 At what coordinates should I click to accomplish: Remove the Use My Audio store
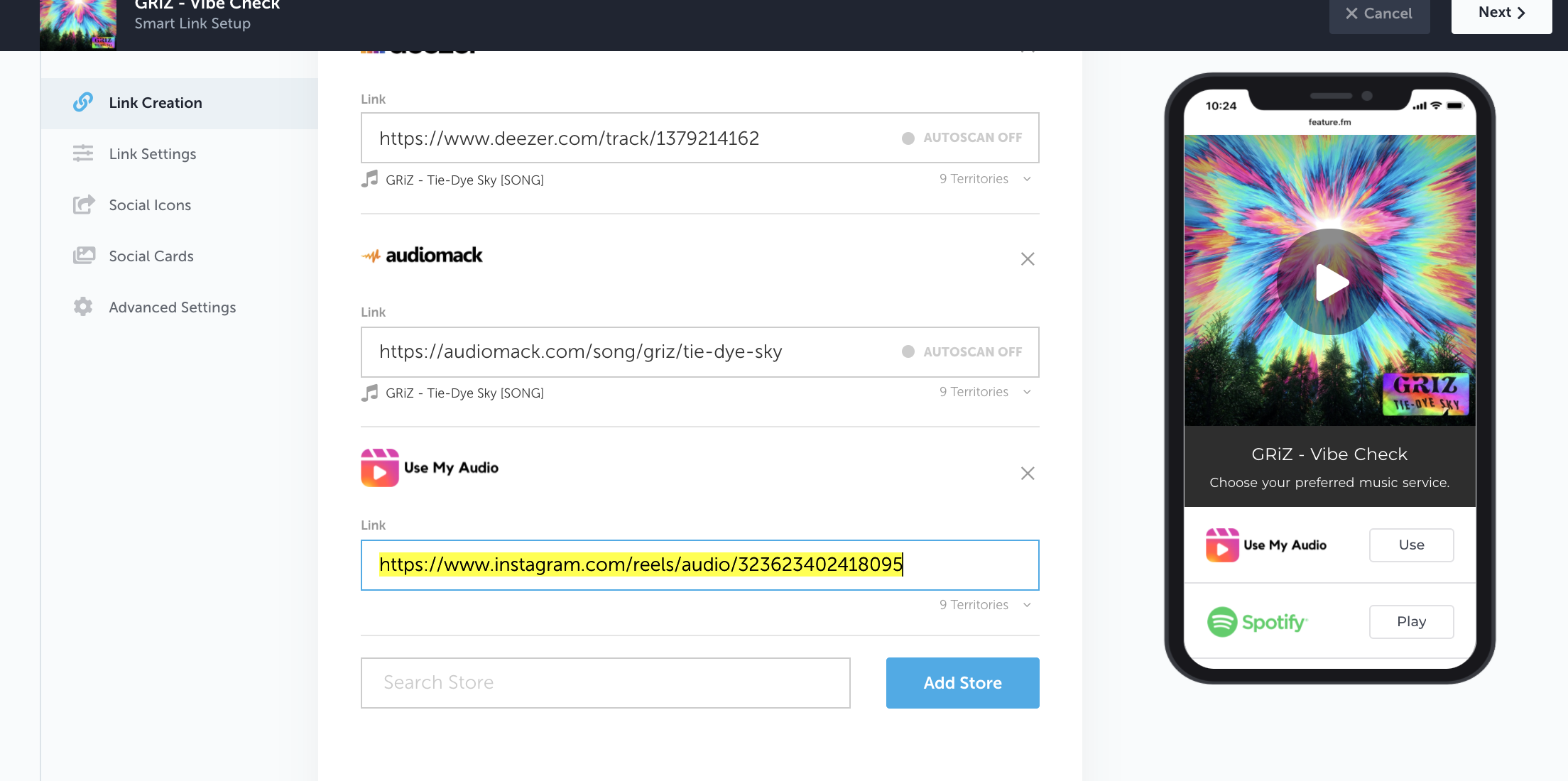coord(1028,474)
